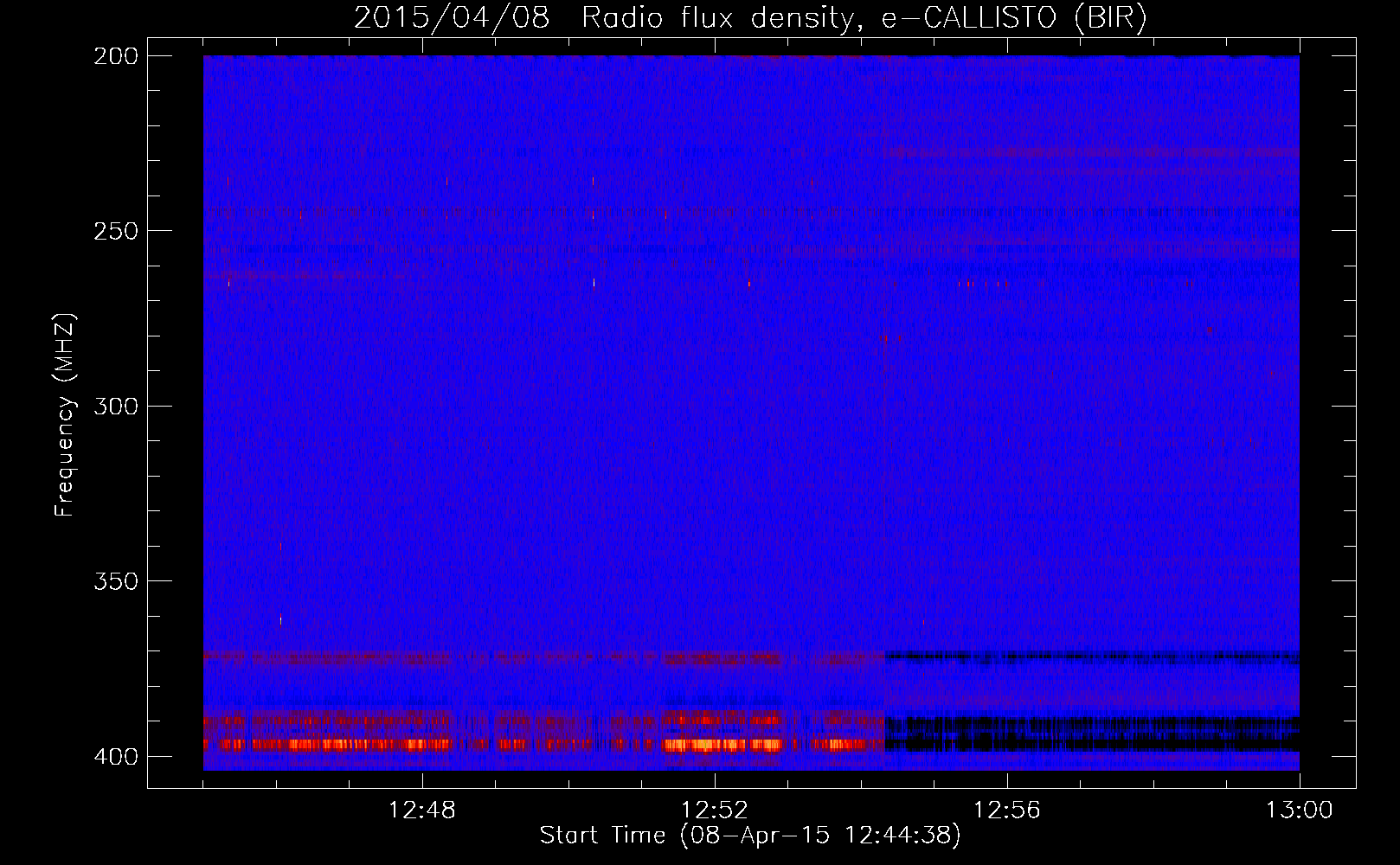
Task: Click the 'Start Time (08-Apr-15 12:44:38)' label
Action: point(750,836)
